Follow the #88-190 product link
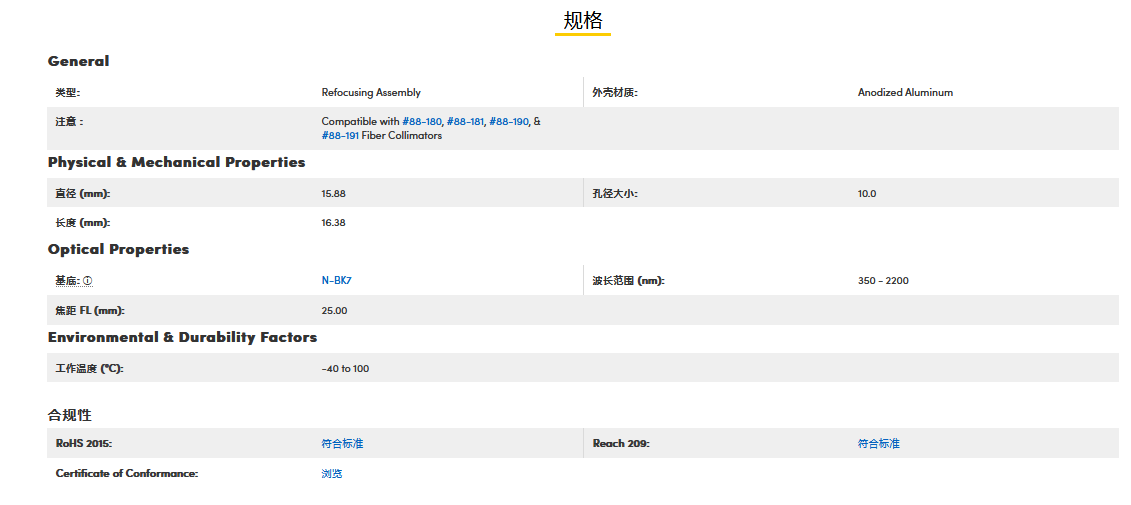The image size is (1131, 505). [509, 121]
